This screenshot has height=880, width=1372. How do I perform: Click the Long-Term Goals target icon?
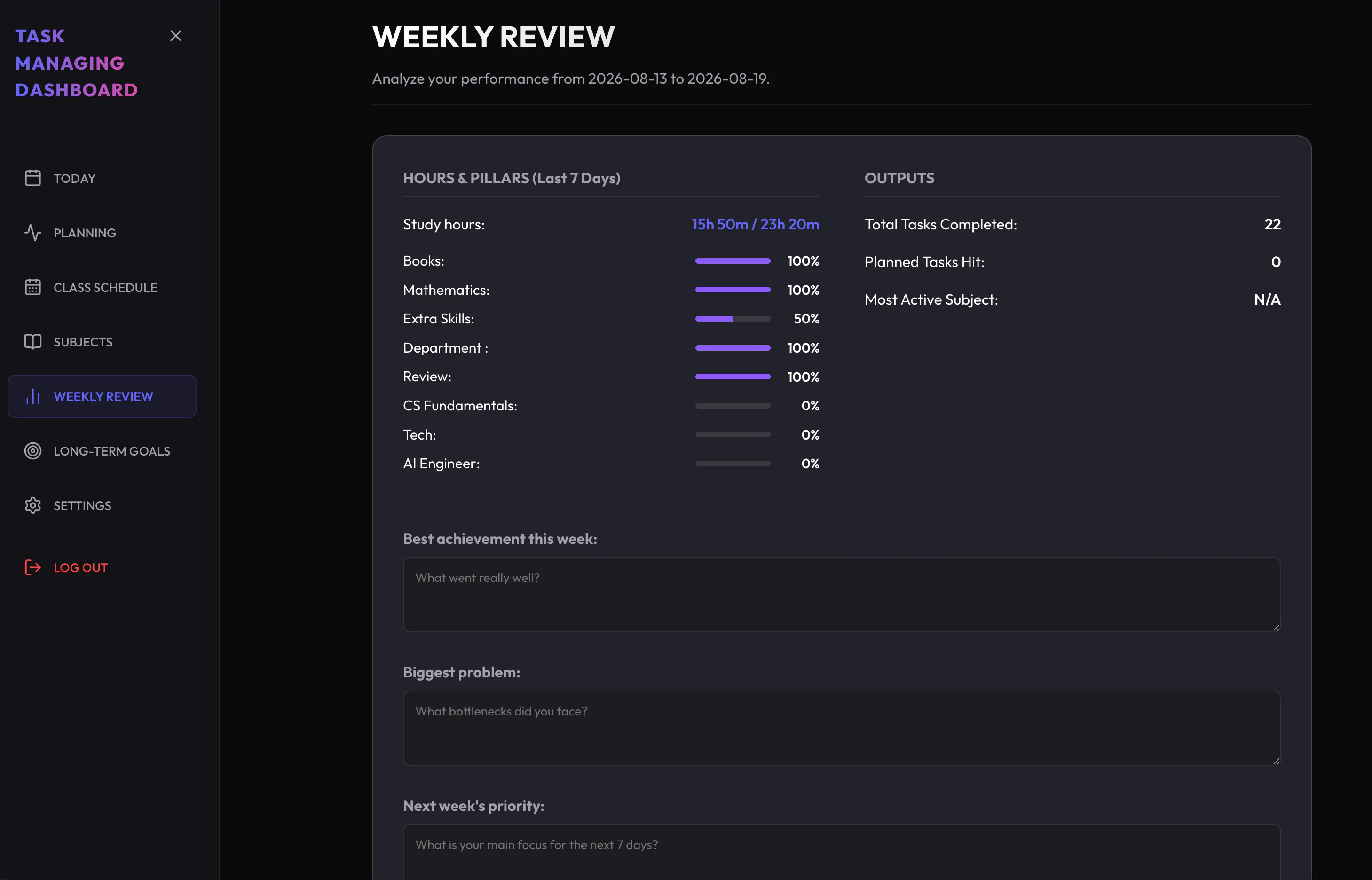tap(32, 451)
